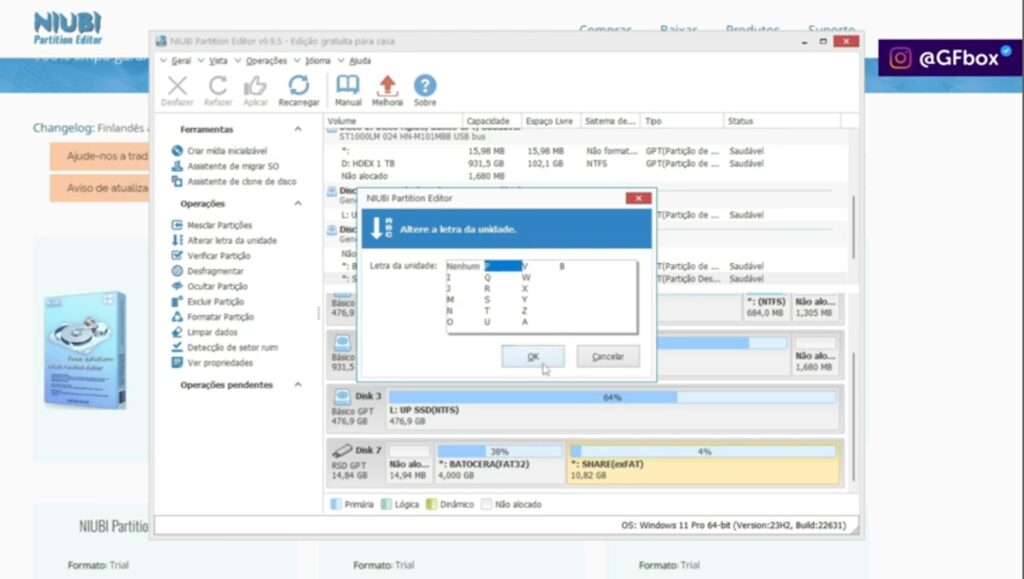Click the Ajude-nos a trad... website button
1024x579 pixels.
point(99,157)
